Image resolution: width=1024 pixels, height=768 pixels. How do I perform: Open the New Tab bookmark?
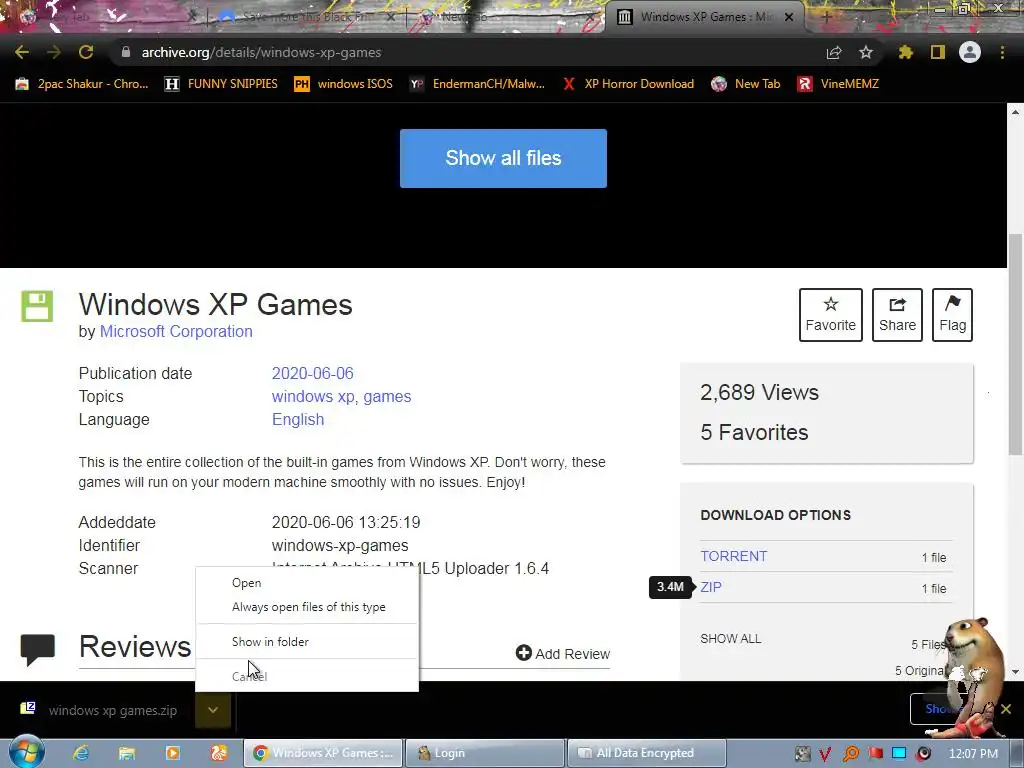[746, 84]
